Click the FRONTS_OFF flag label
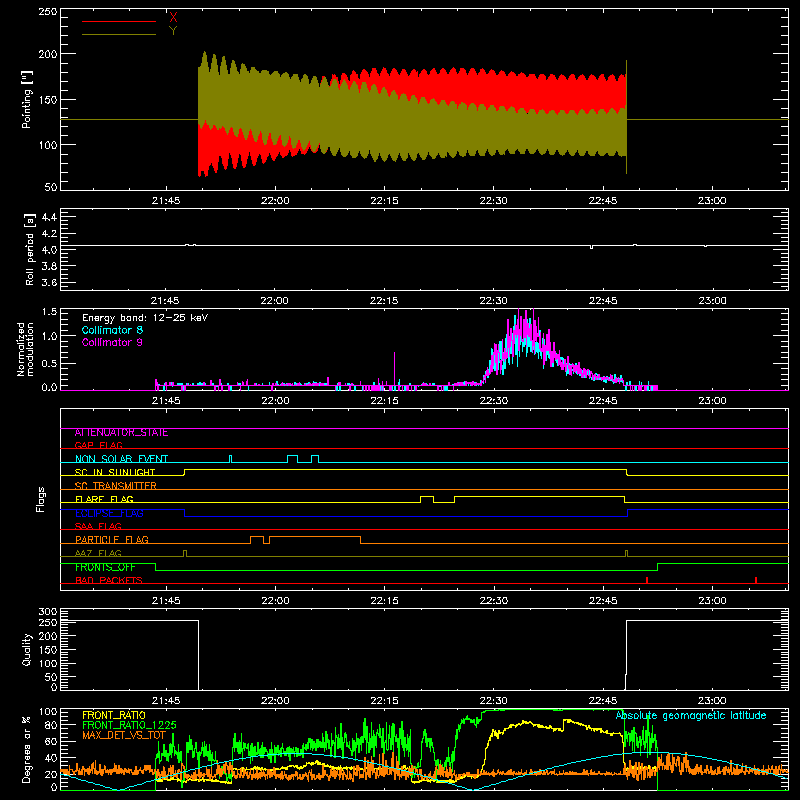The width and height of the screenshot is (800, 800). (x=105, y=567)
